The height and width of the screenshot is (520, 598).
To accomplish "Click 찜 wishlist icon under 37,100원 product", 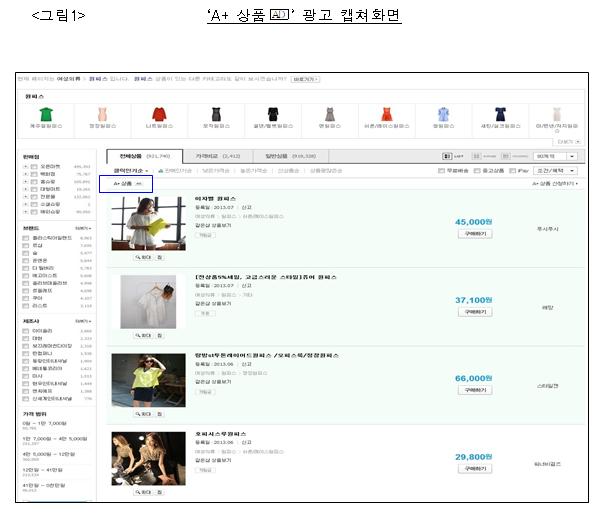I will tap(160, 336).
